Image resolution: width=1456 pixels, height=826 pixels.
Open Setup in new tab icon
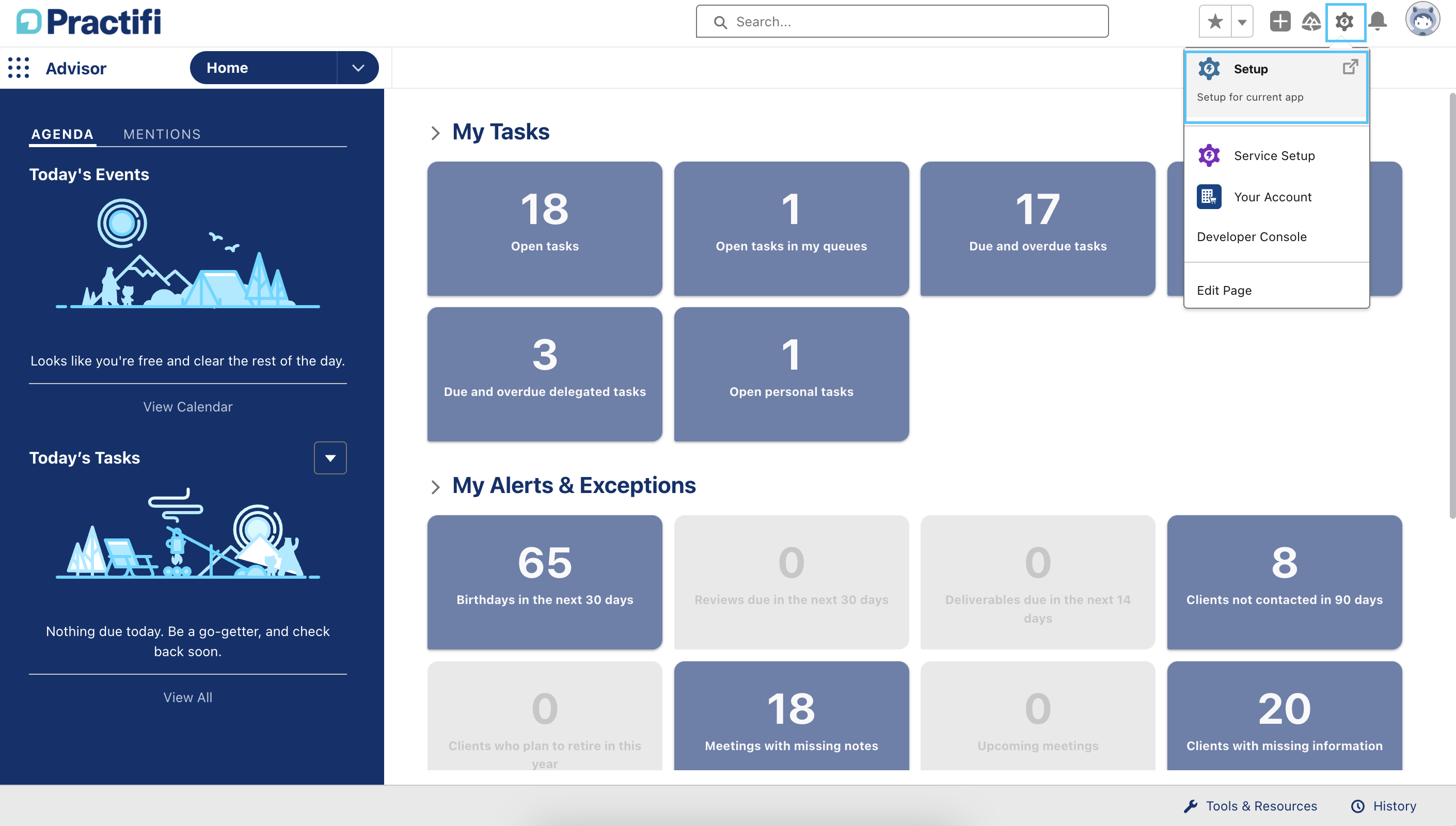click(1350, 67)
